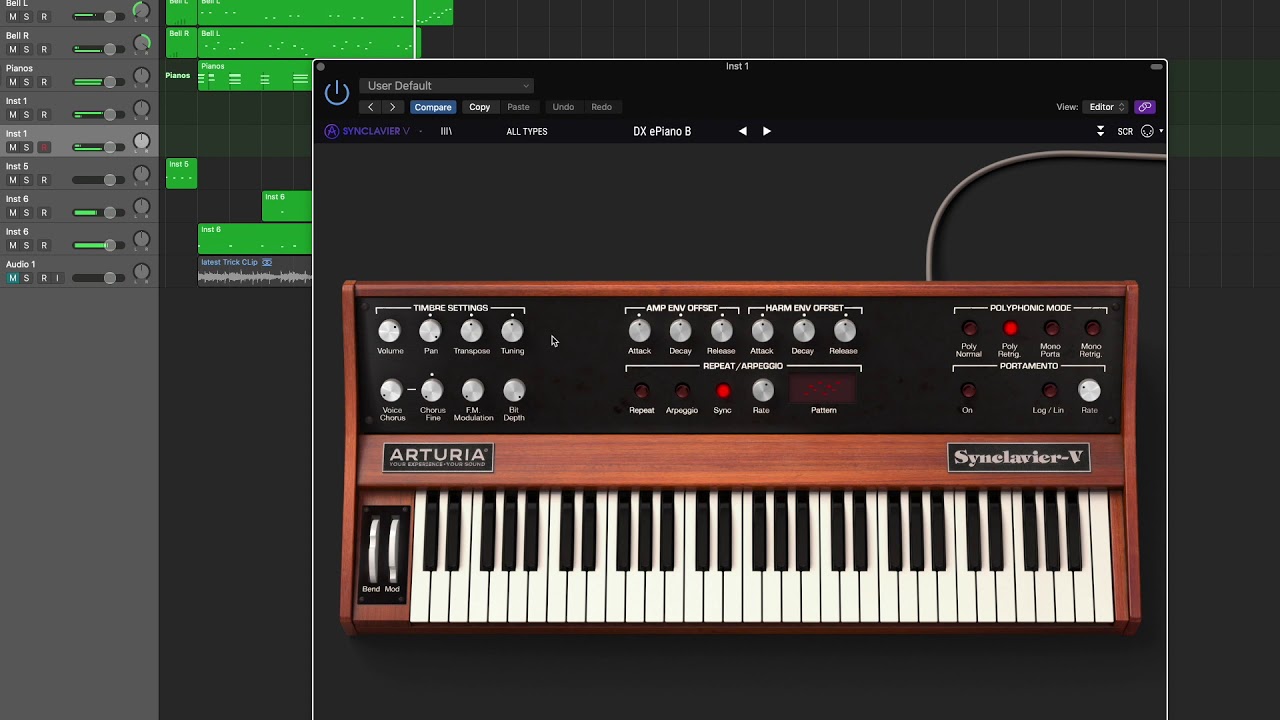Viewport: 1280px width, 720px height.
Task: Click the Pattern display in Repeat/Arpeggio
Action: pyautogui.click(x=823, y=390)
